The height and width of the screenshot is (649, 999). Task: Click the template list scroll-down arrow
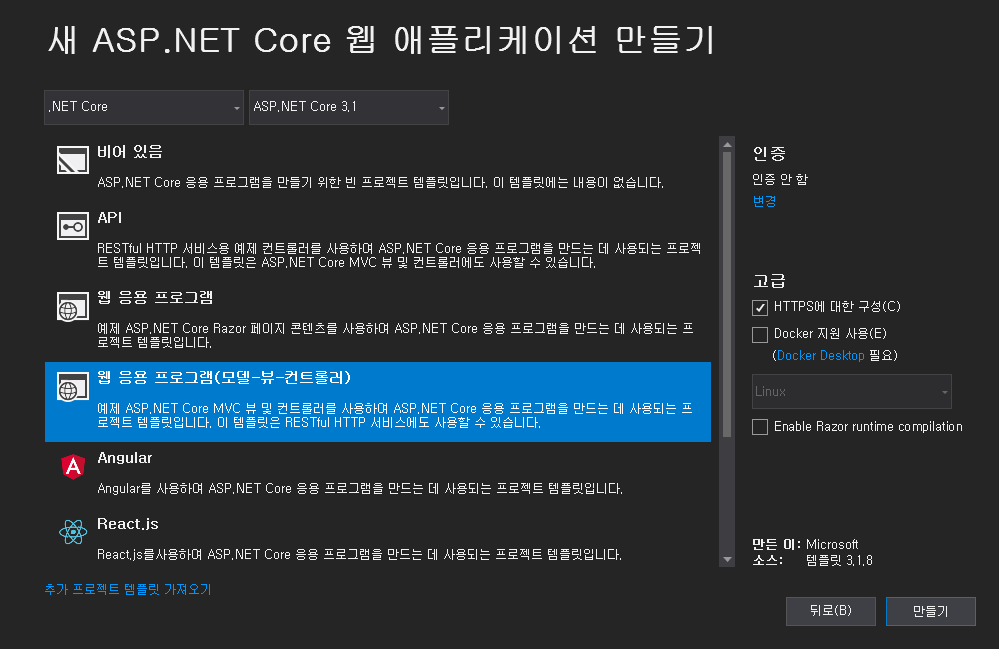[x=727, y=559]
